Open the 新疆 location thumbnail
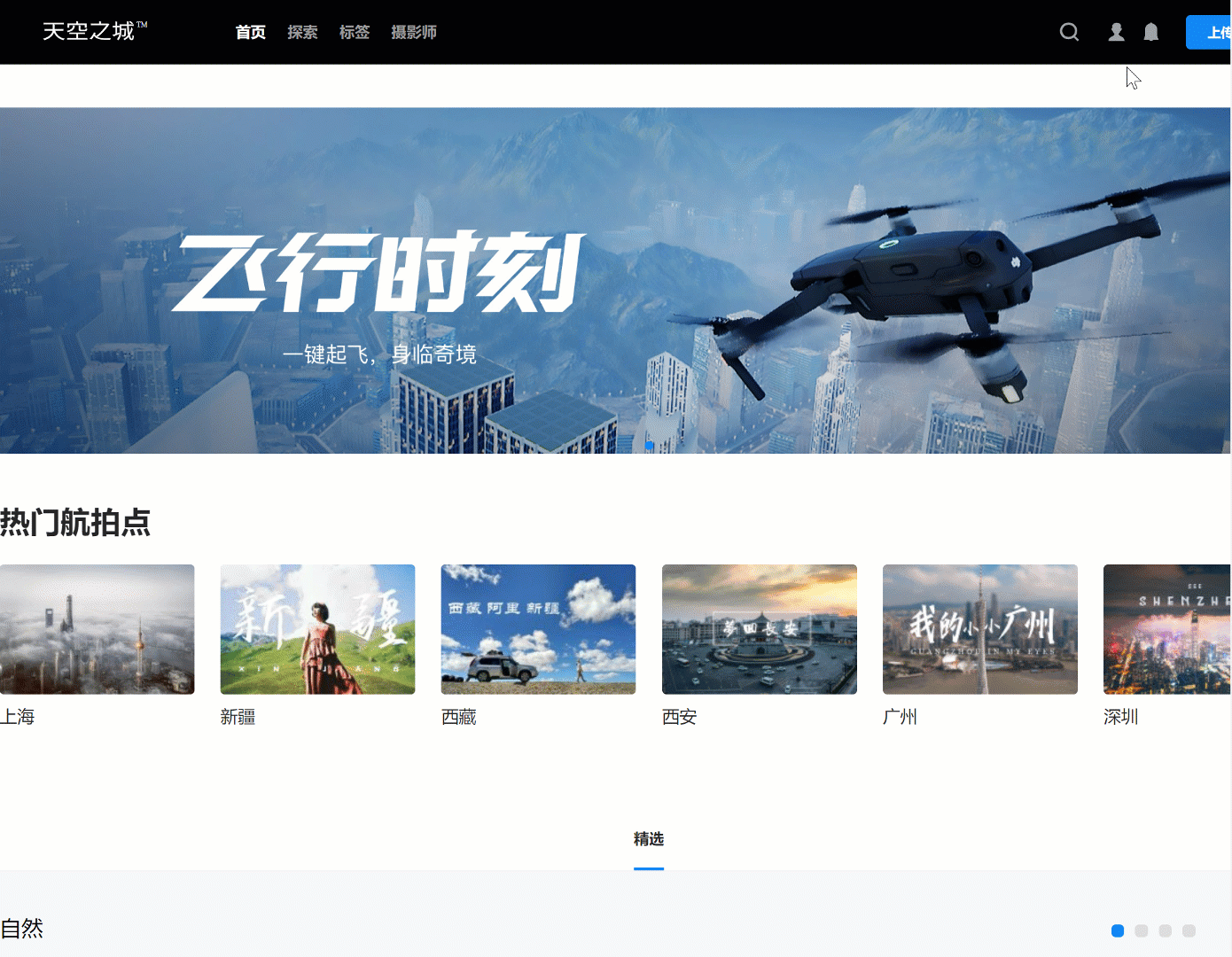 point(317,629)
